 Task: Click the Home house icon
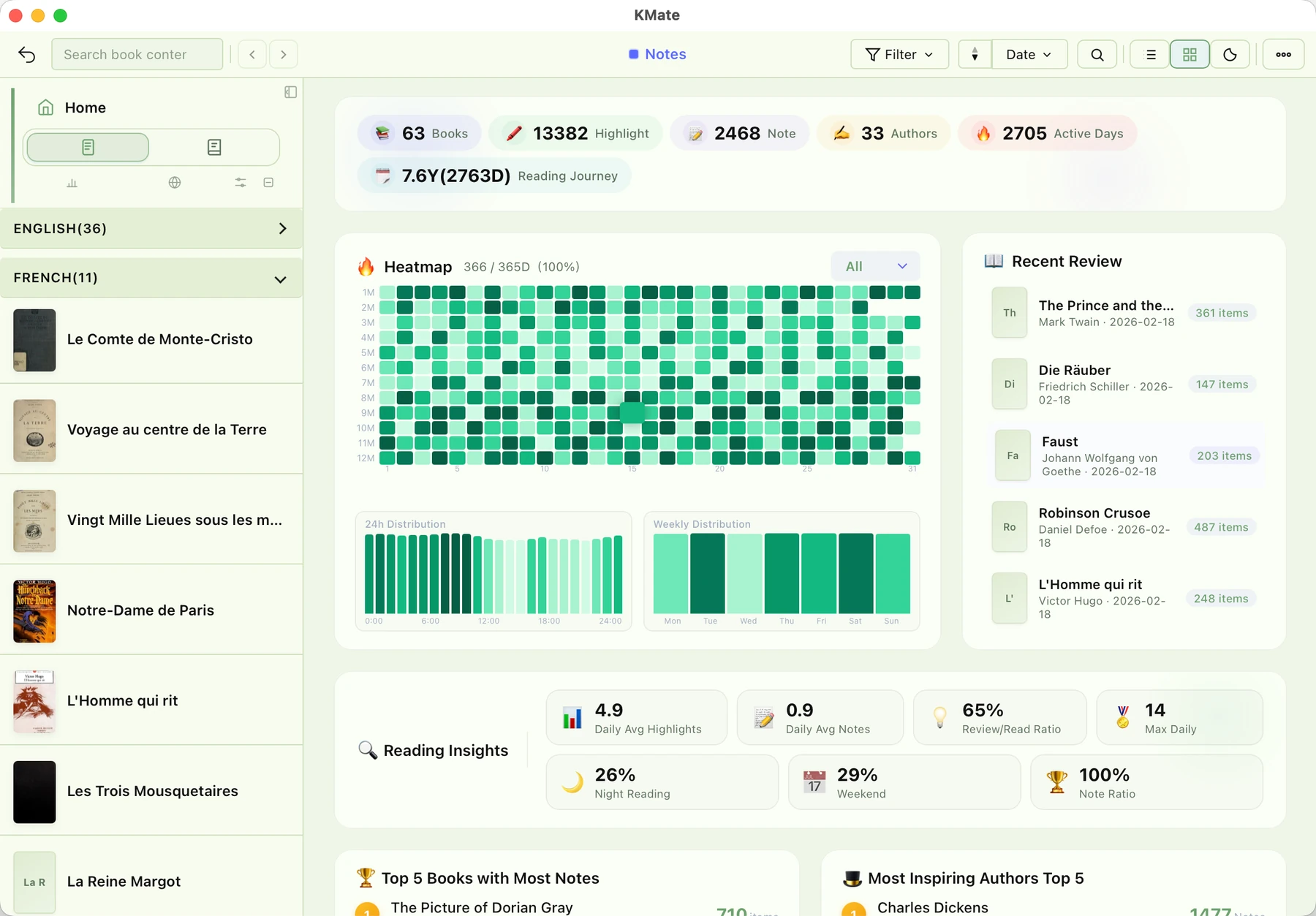tap(45, 107)
